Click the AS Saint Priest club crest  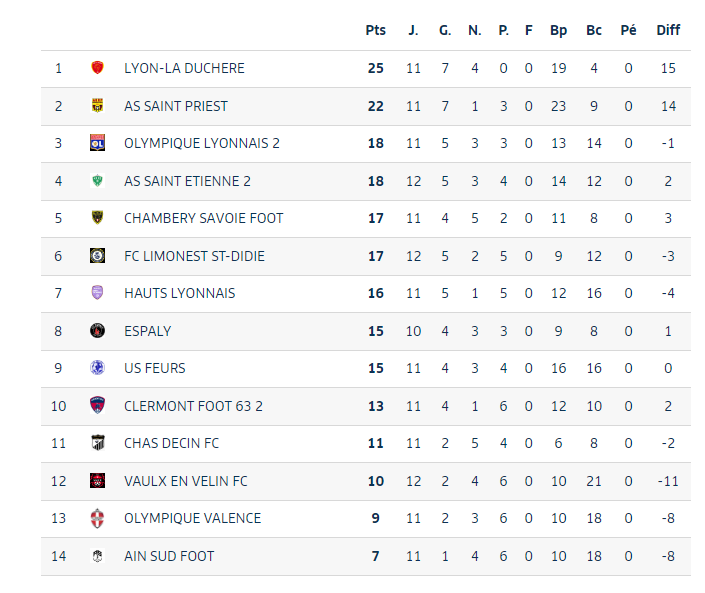click(98, 106)
